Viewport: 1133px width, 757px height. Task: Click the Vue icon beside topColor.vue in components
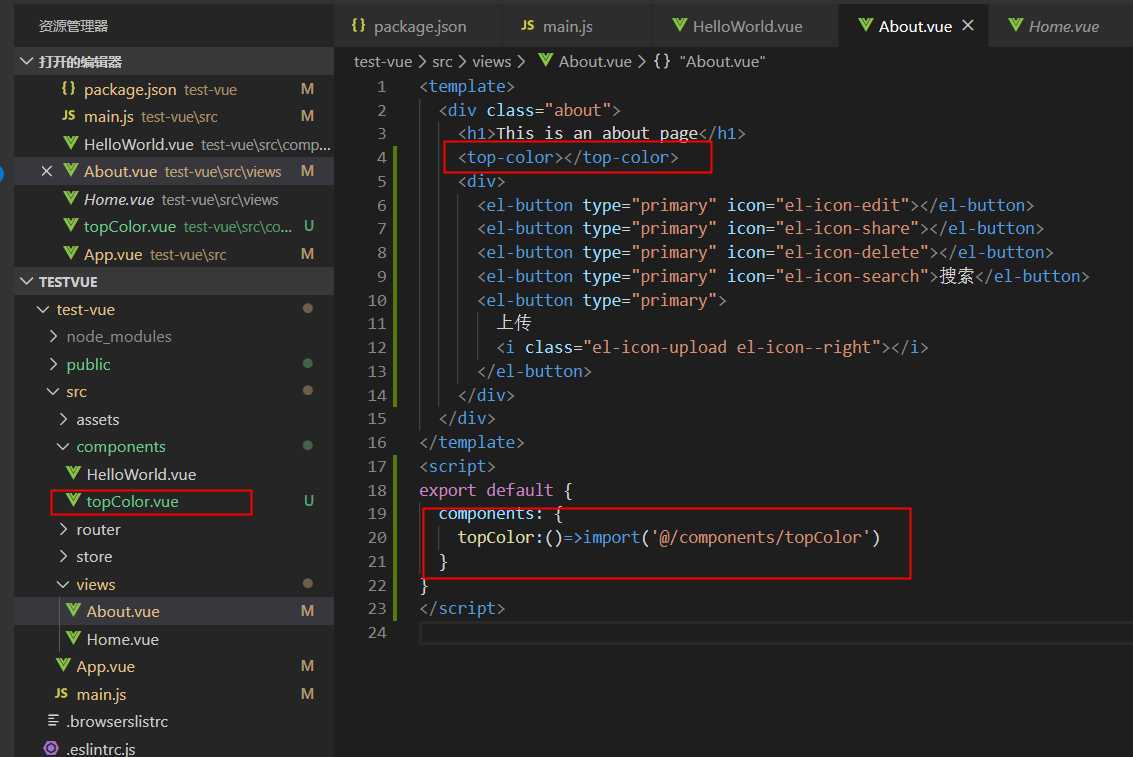coord(73,500)
